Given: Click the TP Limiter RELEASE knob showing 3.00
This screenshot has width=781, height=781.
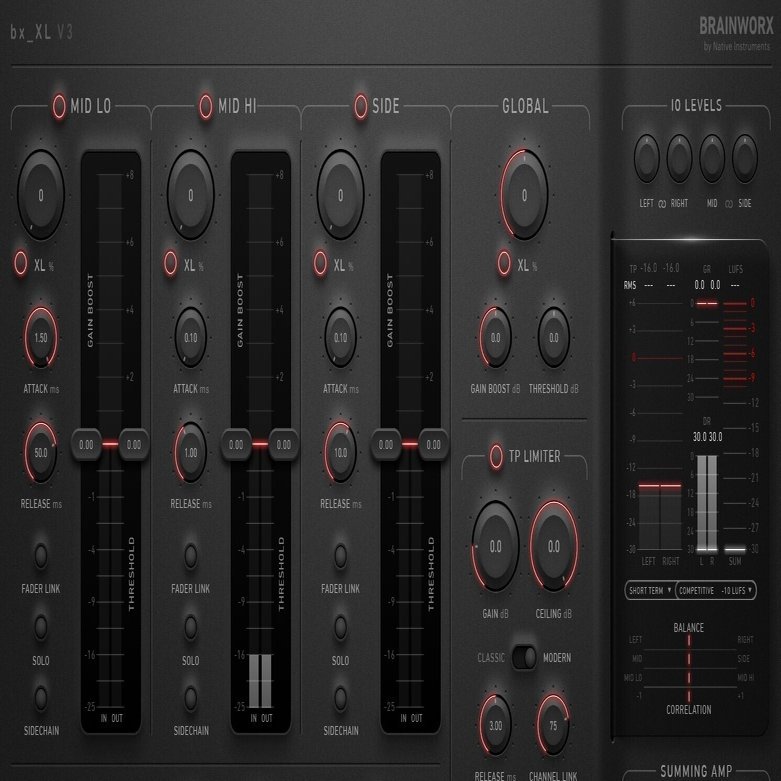Looking at the screenshot, I should coord(496,725).
